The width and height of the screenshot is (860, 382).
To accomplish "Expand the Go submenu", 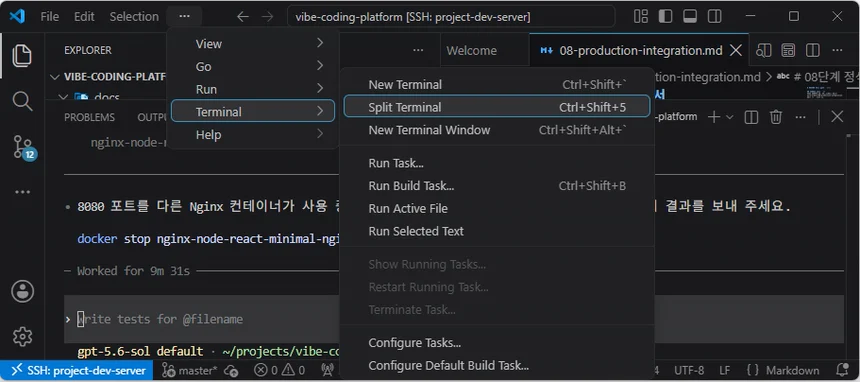I will 253,66.
